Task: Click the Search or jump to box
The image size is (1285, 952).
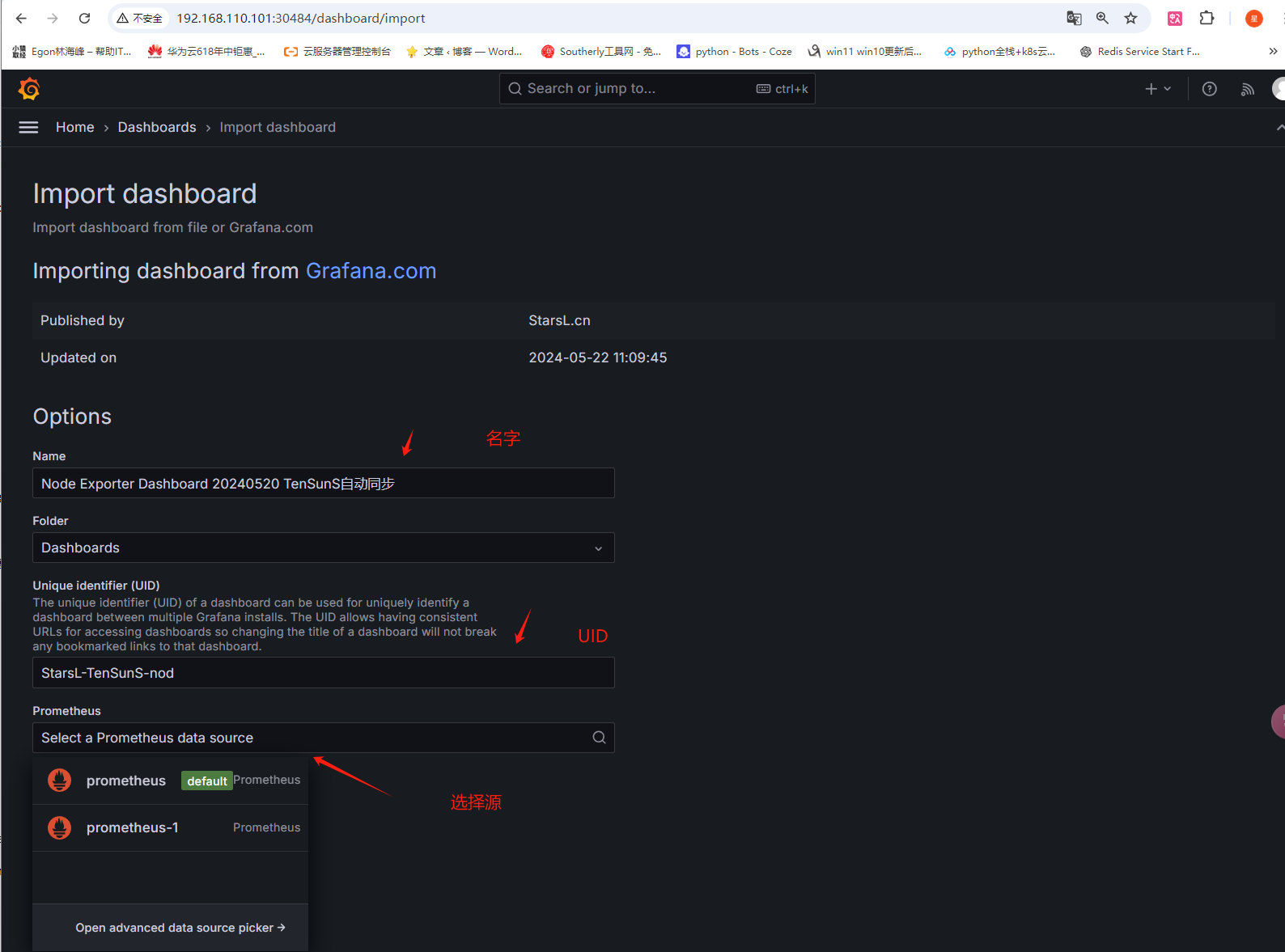Action: click(657, 89)
